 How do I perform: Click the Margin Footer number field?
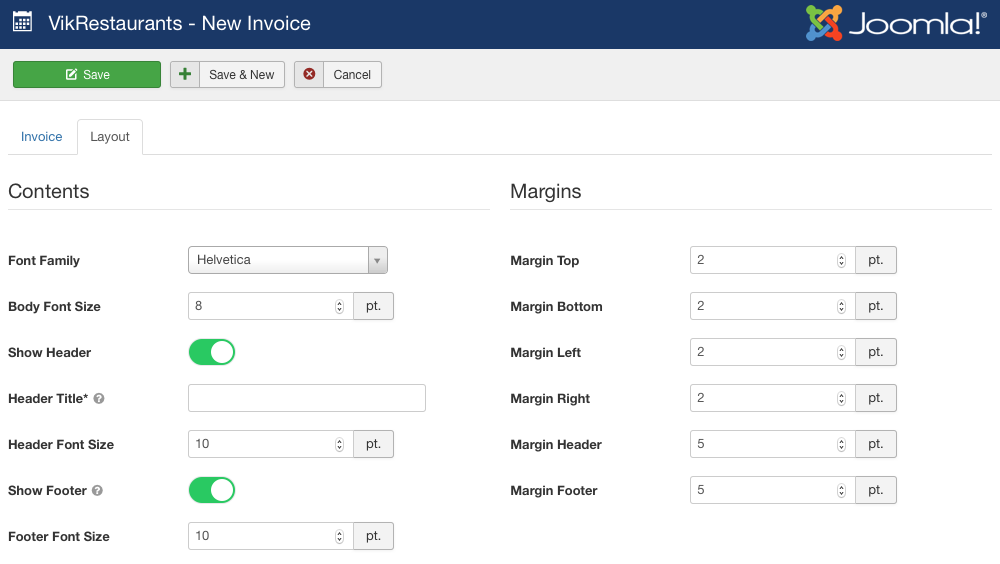pyautogui.click(x=772, y=490)
